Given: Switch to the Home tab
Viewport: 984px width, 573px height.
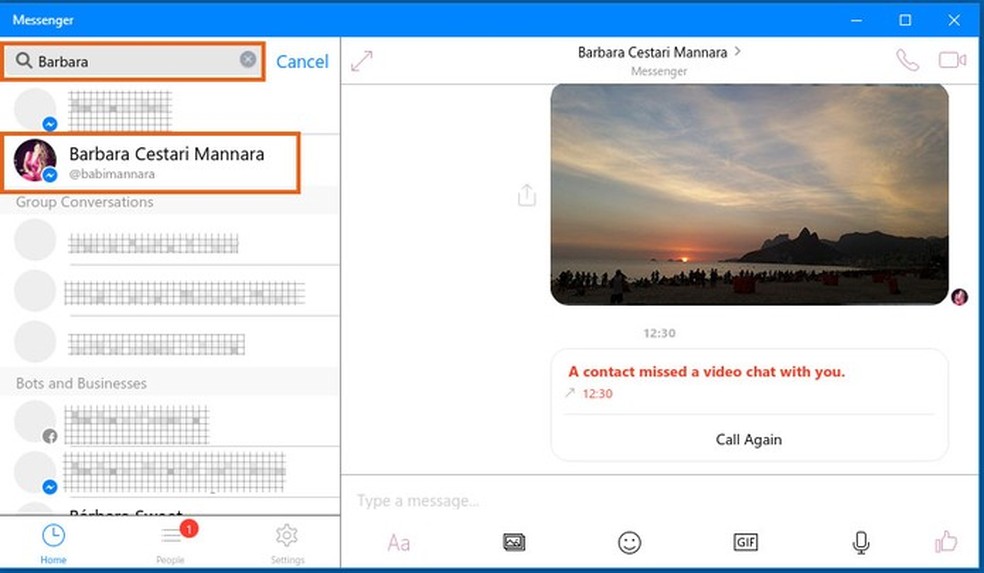Looking at the screenshot, I should (x=53, y=542).
